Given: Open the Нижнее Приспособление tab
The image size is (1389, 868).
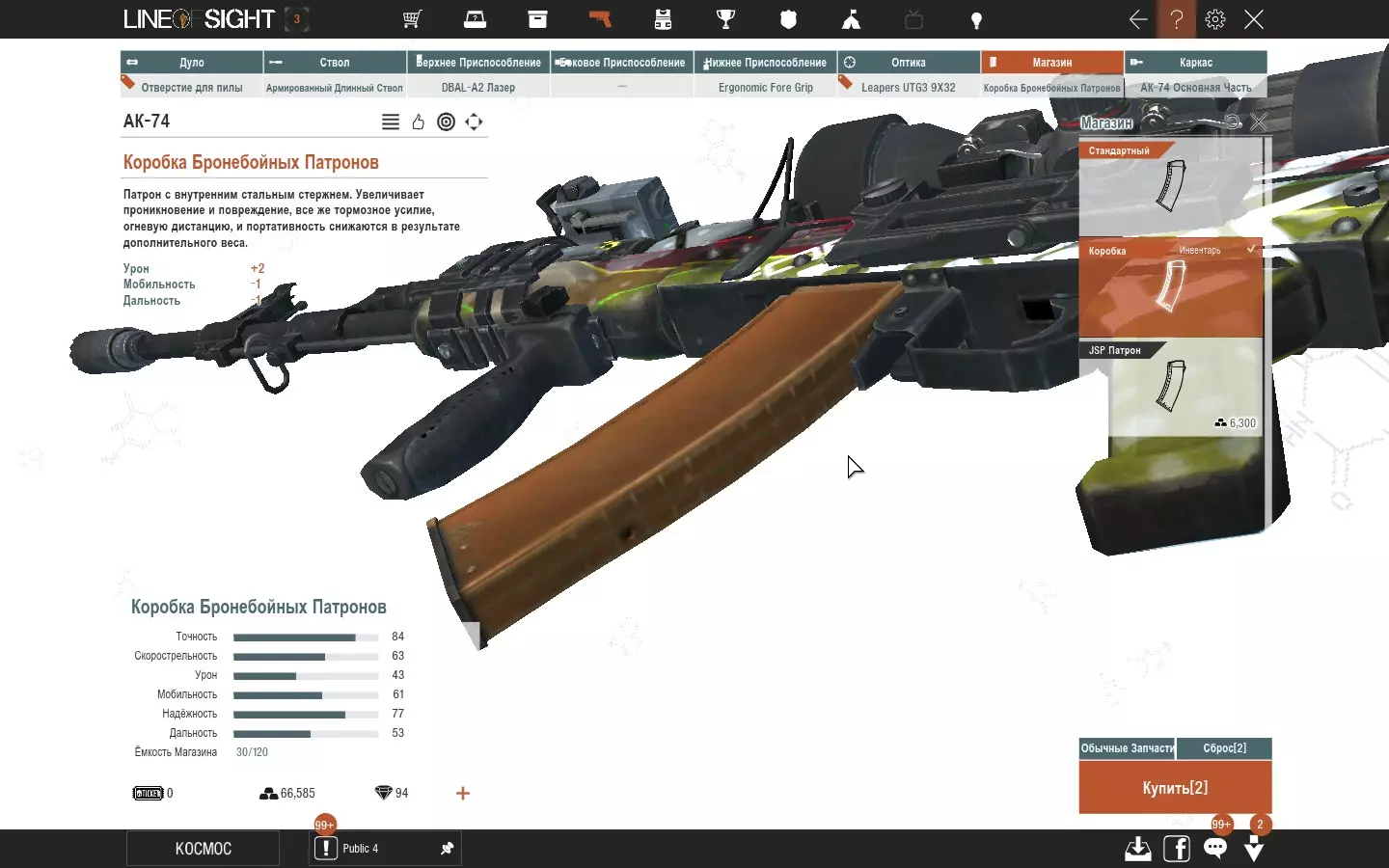Looking at the screenshot, I should [x=766, y=62].
